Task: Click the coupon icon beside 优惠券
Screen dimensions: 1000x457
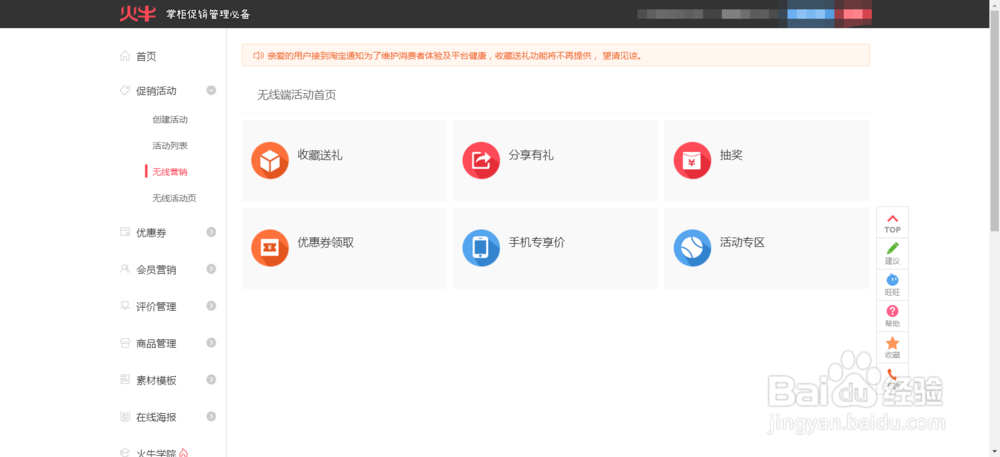Action: tap(125, 233)
